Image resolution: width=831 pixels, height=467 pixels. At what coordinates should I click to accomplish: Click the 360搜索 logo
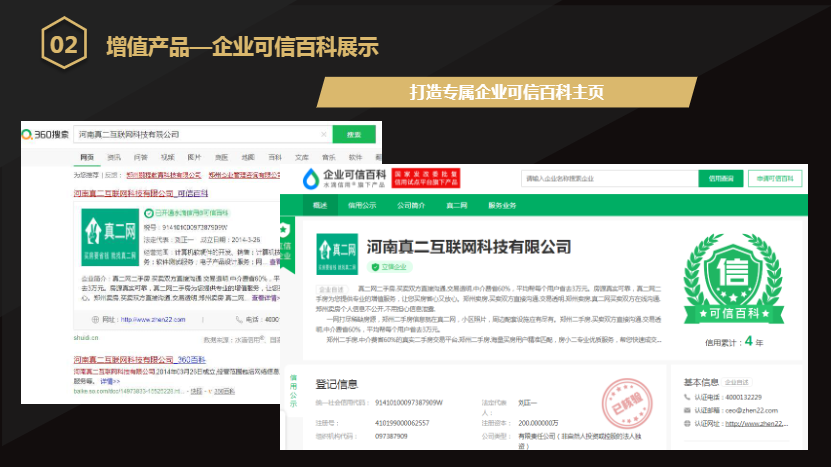[45, 135]
